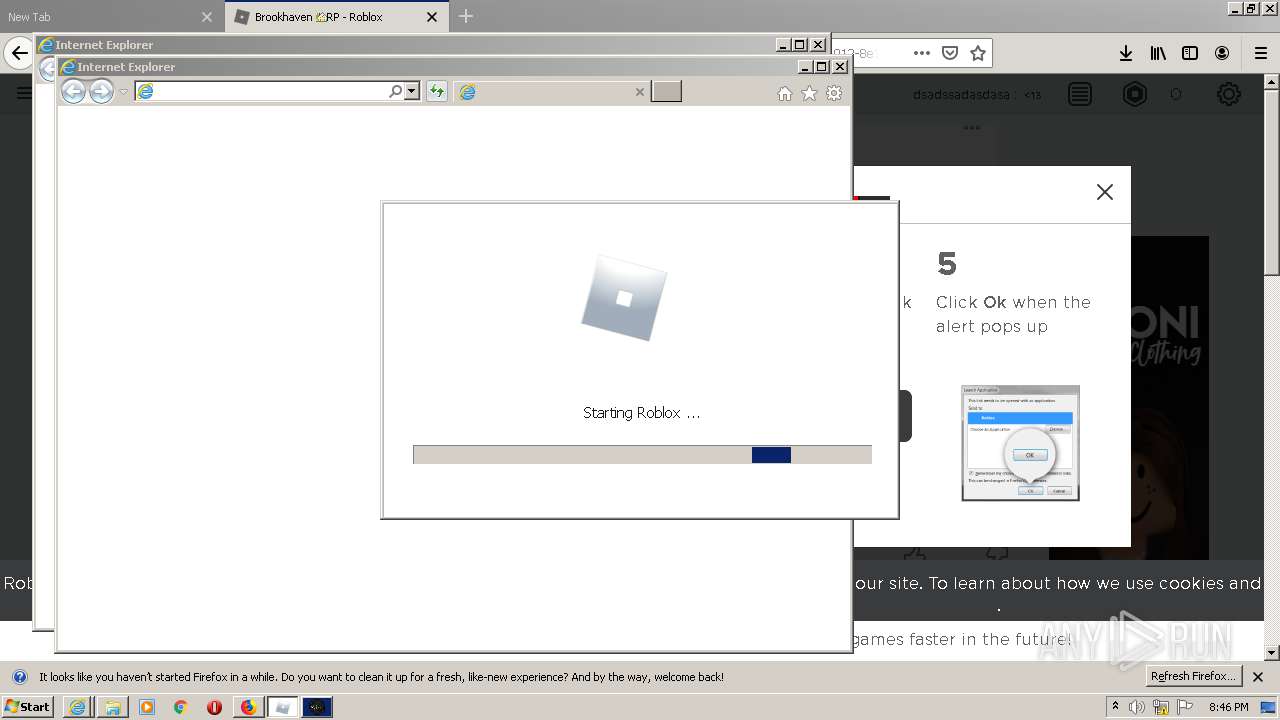1280x720 pixels.
Task: Close the Roblox install instructions dialog
Action: [x=1105, y=192]
